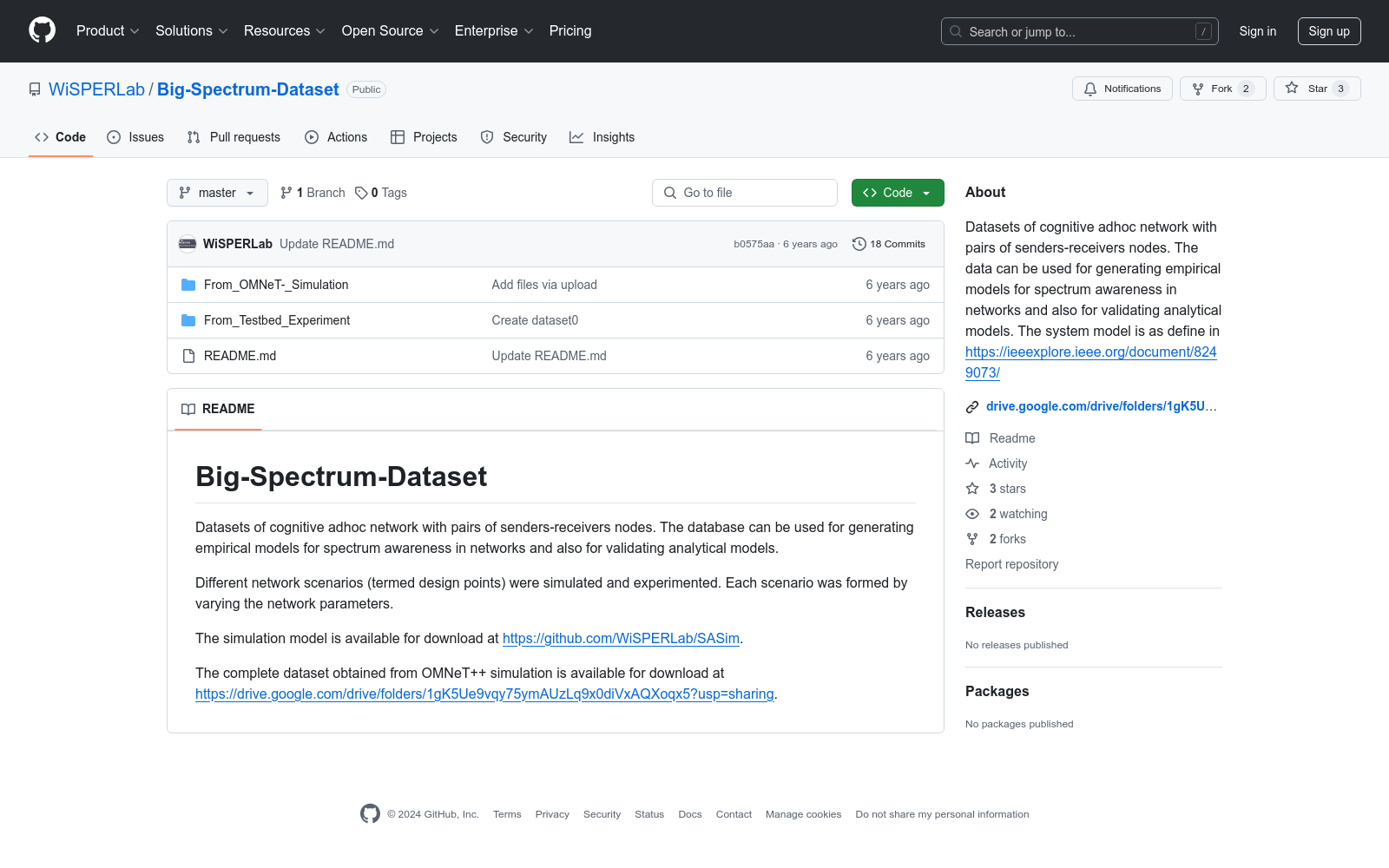Open the SASim GitHub link in README
Screen dimensions: 1389x868
[x=621, y=638]
